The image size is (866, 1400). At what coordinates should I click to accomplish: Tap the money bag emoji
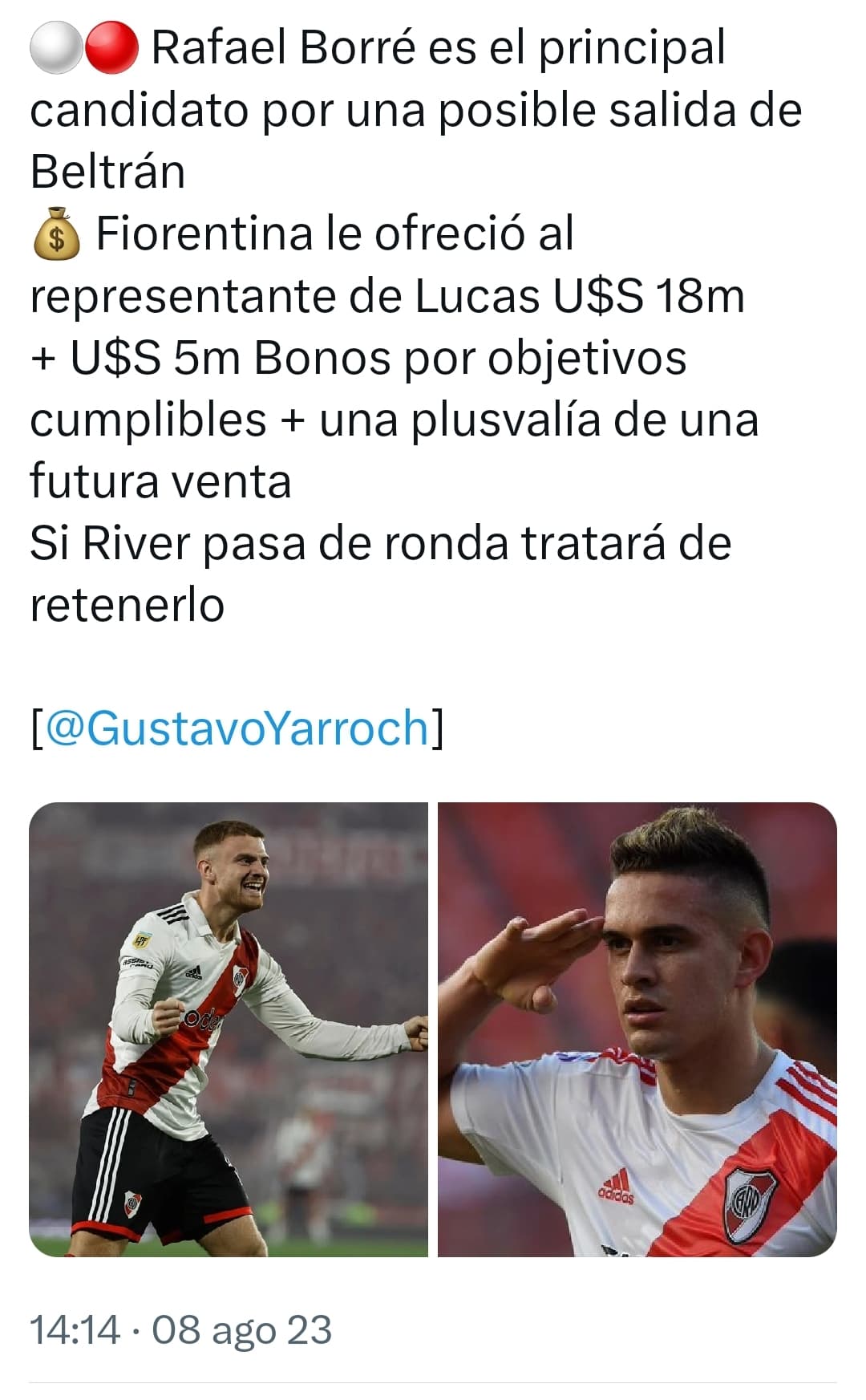56,234
